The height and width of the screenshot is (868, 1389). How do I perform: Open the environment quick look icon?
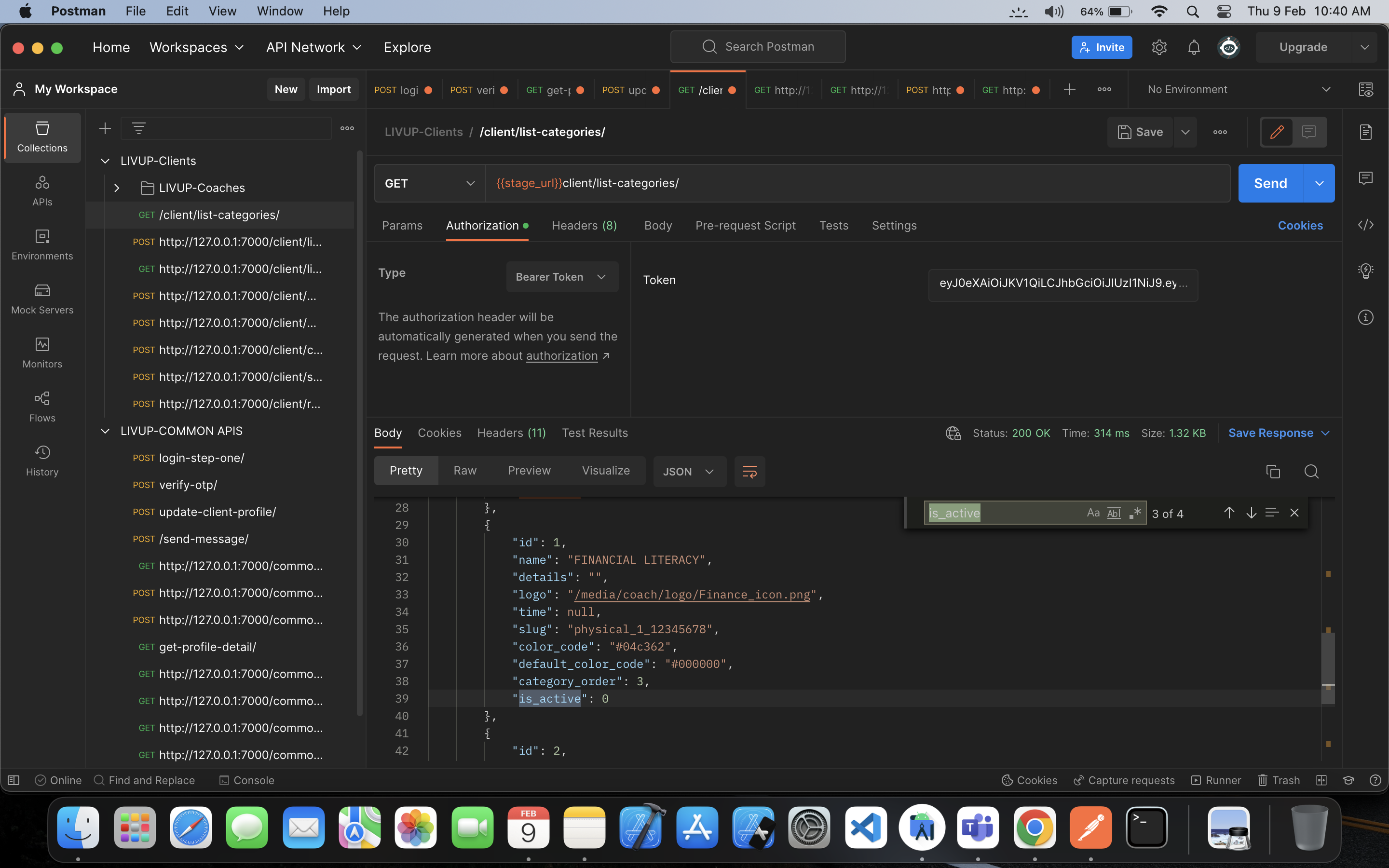[1365, 89]
